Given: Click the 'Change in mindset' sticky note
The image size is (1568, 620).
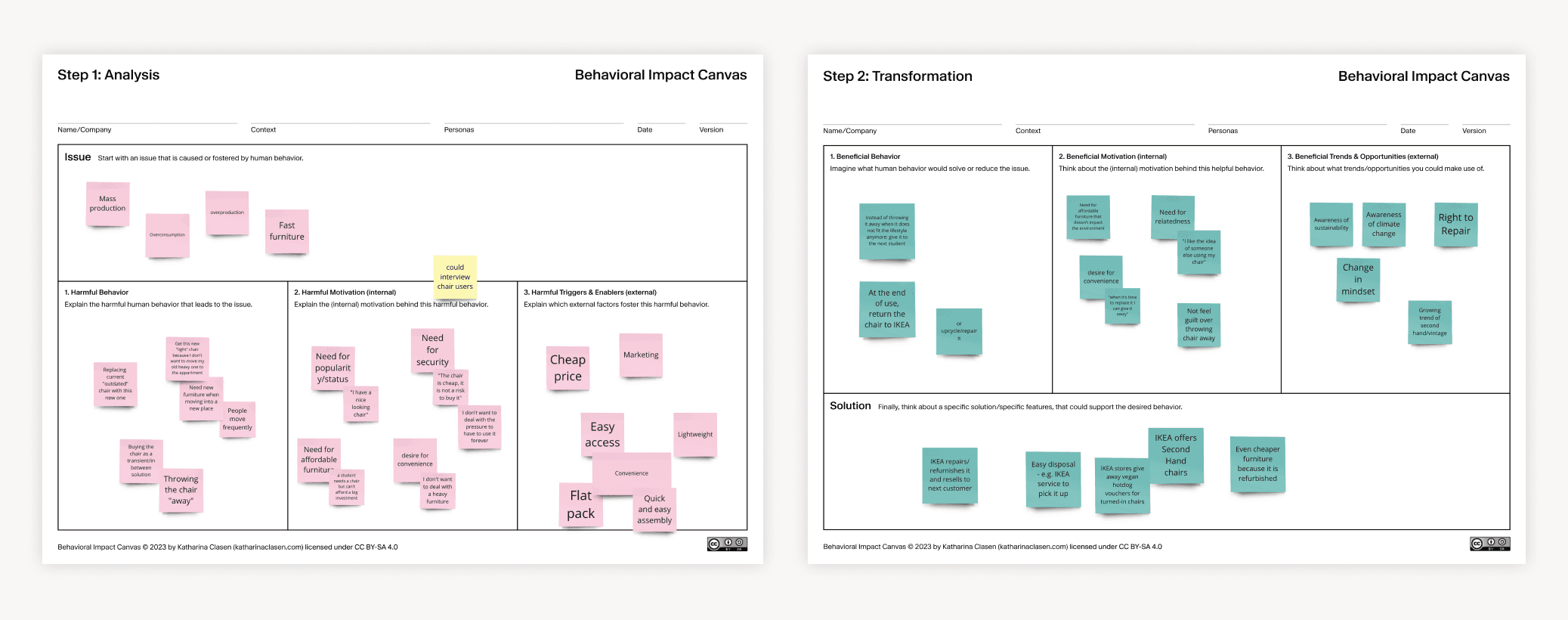Looking at the screenshot, I should click(x=1358, y=279).
